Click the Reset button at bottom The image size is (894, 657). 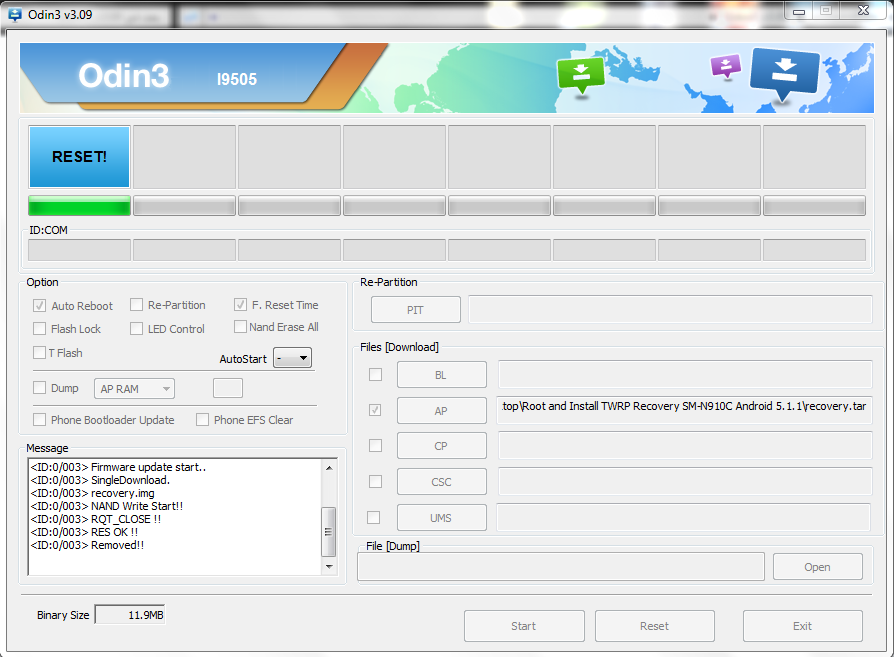[655, 626]
